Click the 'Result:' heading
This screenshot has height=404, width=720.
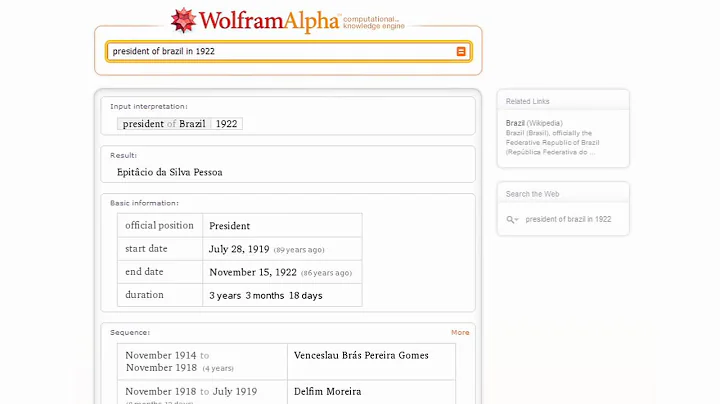124,156
